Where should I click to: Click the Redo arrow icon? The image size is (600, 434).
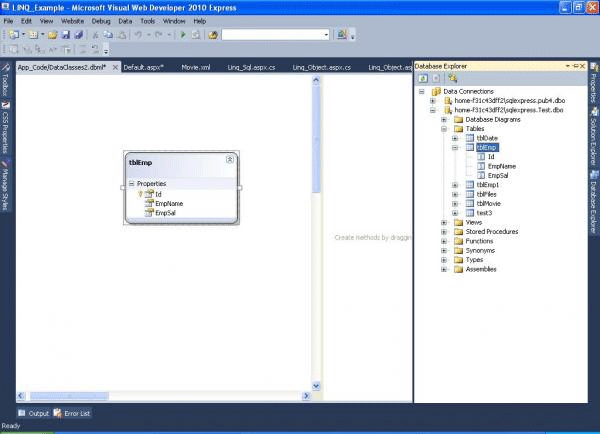click(x=159, y=35)
